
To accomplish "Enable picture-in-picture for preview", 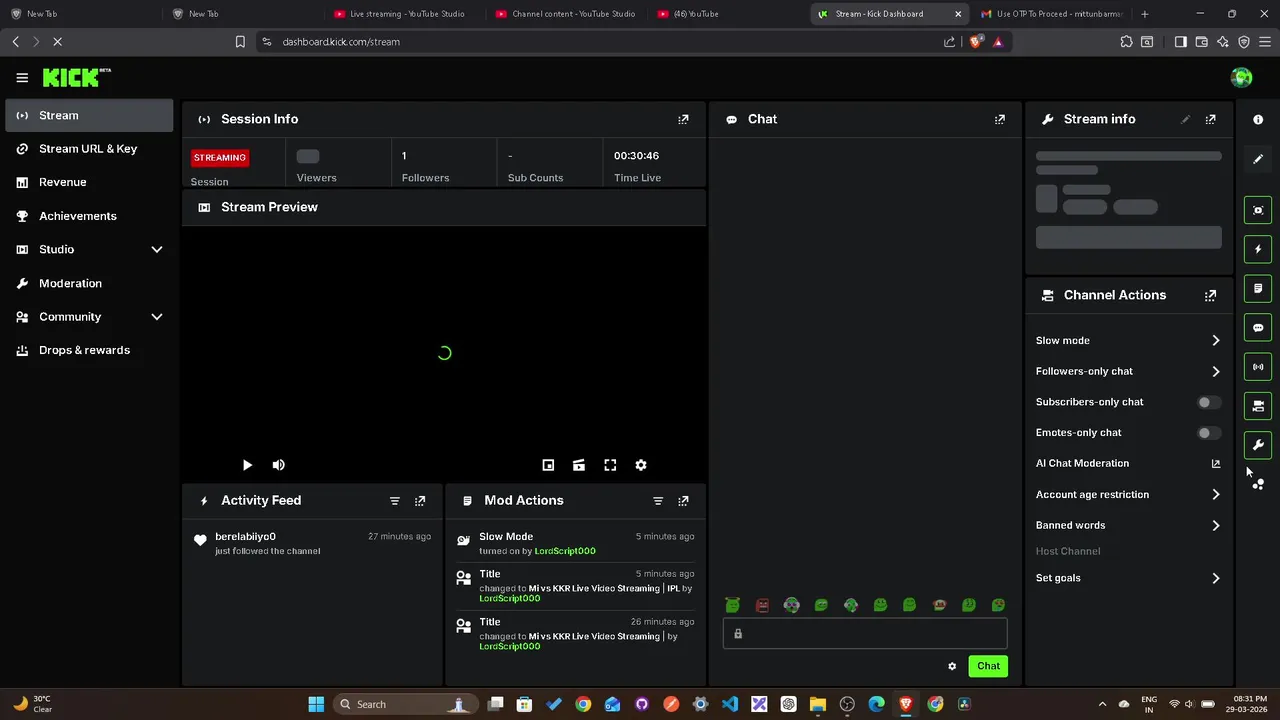I will point(548,465).
